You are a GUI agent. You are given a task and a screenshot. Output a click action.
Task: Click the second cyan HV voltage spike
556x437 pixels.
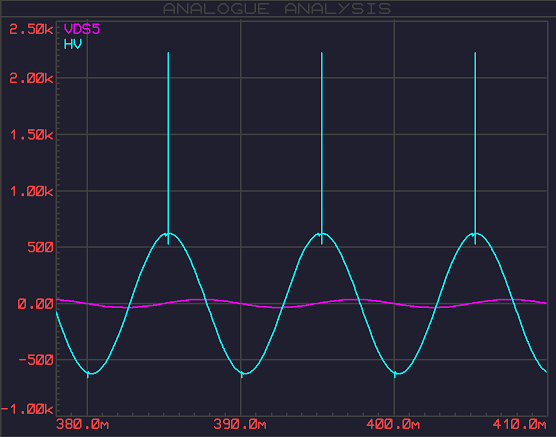point(322,148)
